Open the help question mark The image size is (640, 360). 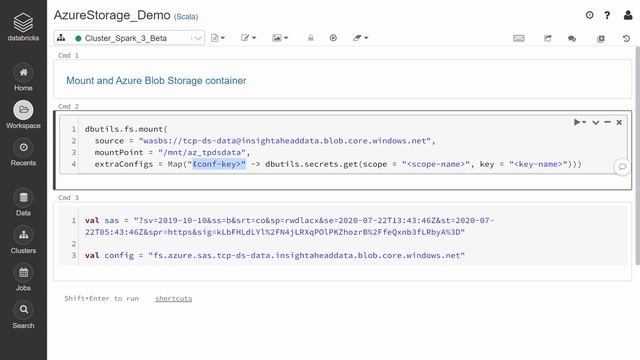607,16
